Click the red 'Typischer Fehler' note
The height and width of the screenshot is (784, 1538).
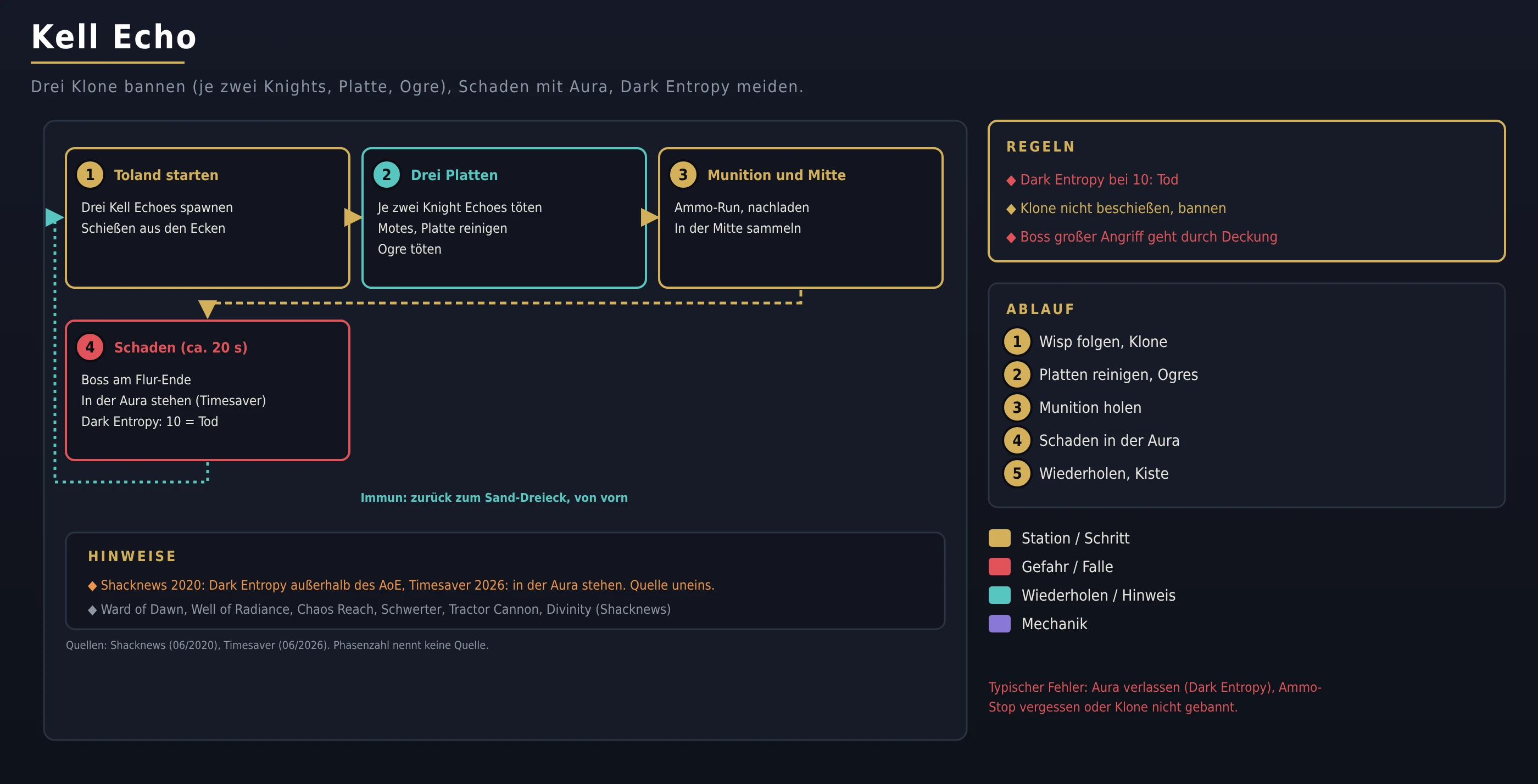pos(1155,697)
